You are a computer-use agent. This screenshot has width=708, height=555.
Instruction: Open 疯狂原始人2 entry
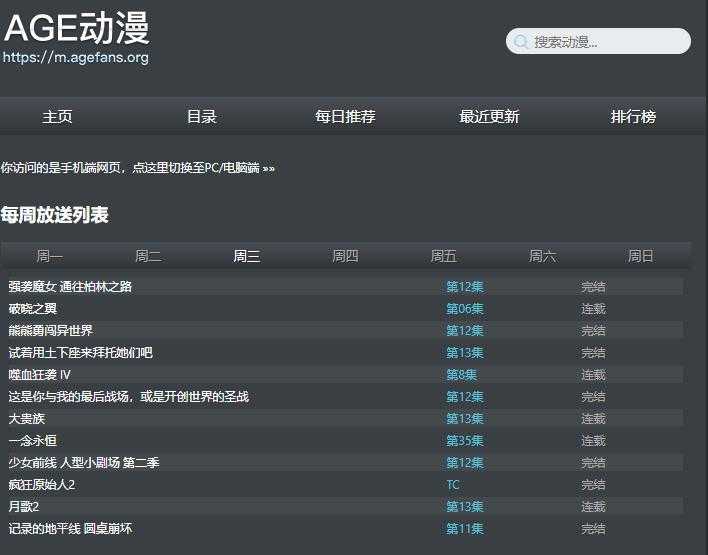point(42,485)
